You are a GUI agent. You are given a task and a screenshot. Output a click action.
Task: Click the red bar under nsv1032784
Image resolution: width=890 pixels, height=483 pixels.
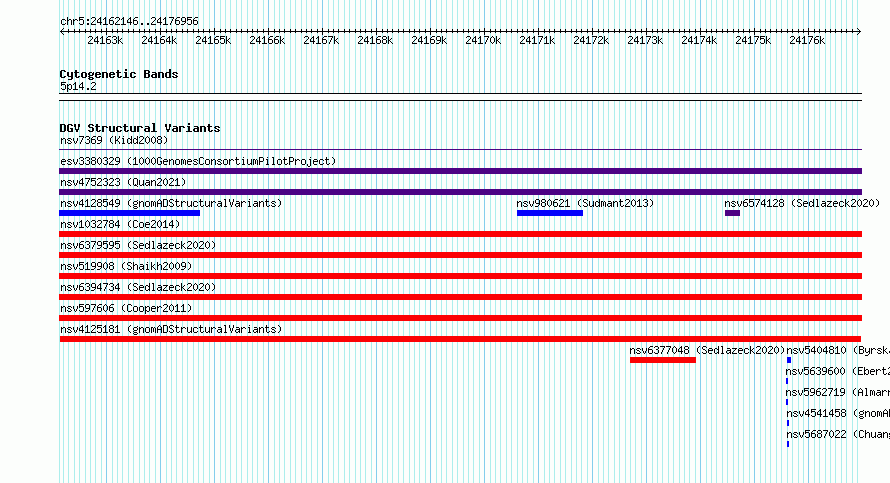pos(460,234)
